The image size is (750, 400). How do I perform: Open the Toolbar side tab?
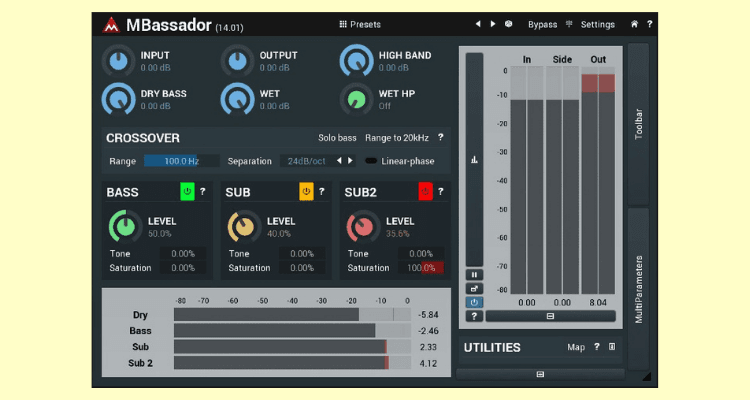tap(639, 124)
